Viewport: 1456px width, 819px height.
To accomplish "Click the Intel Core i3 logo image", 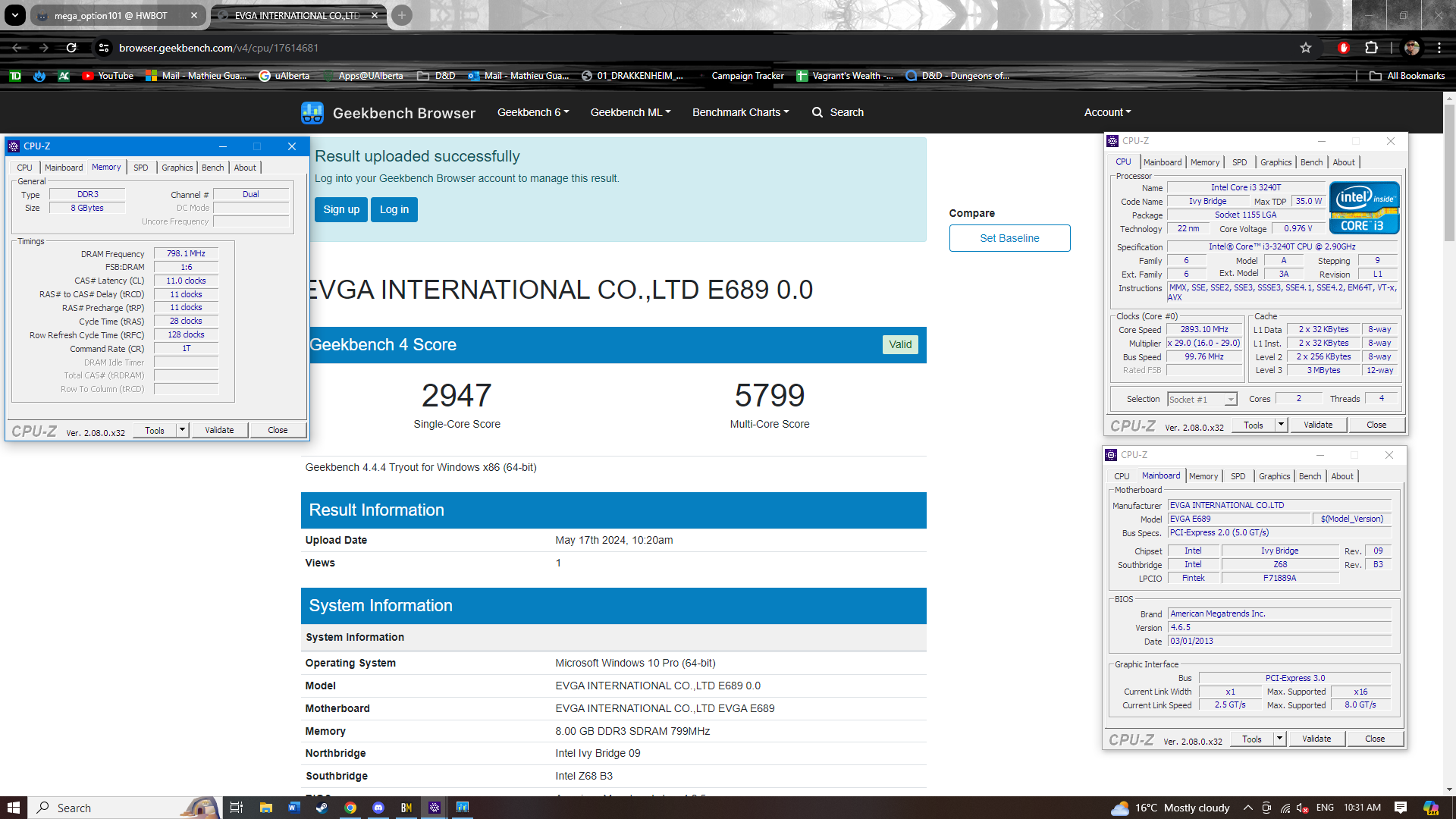I will point(1364,208).
